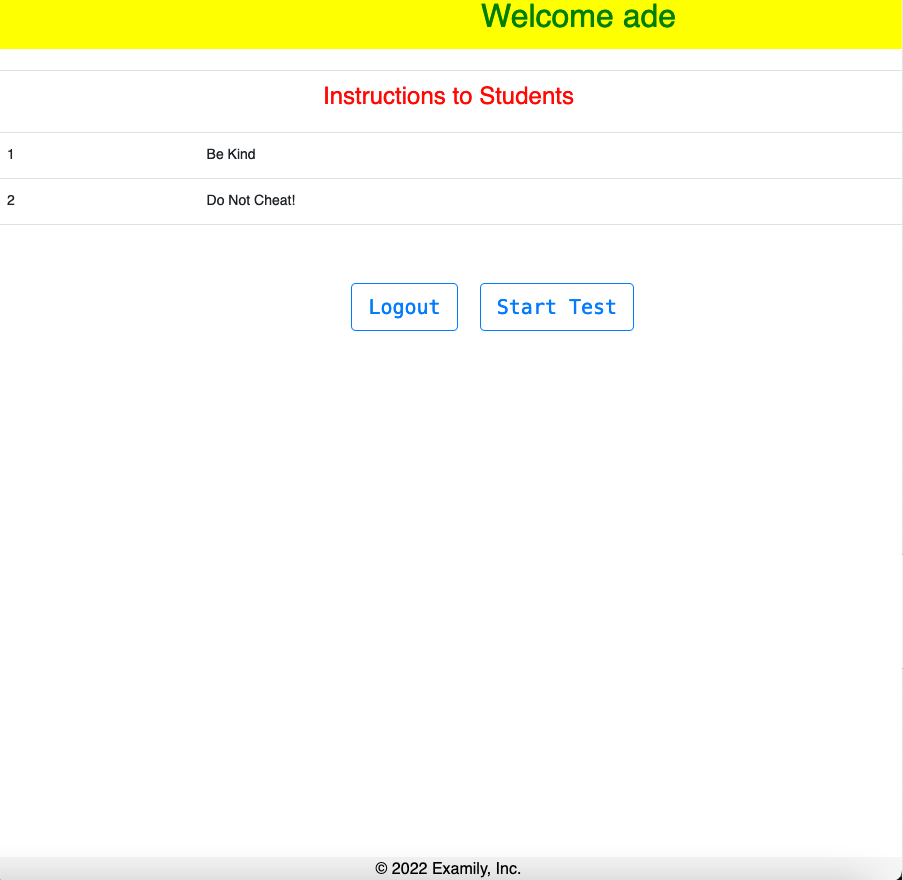Screen dimensions: 903x880
Task: Click the word Inc. in the footer
Action: click(508, 869)
